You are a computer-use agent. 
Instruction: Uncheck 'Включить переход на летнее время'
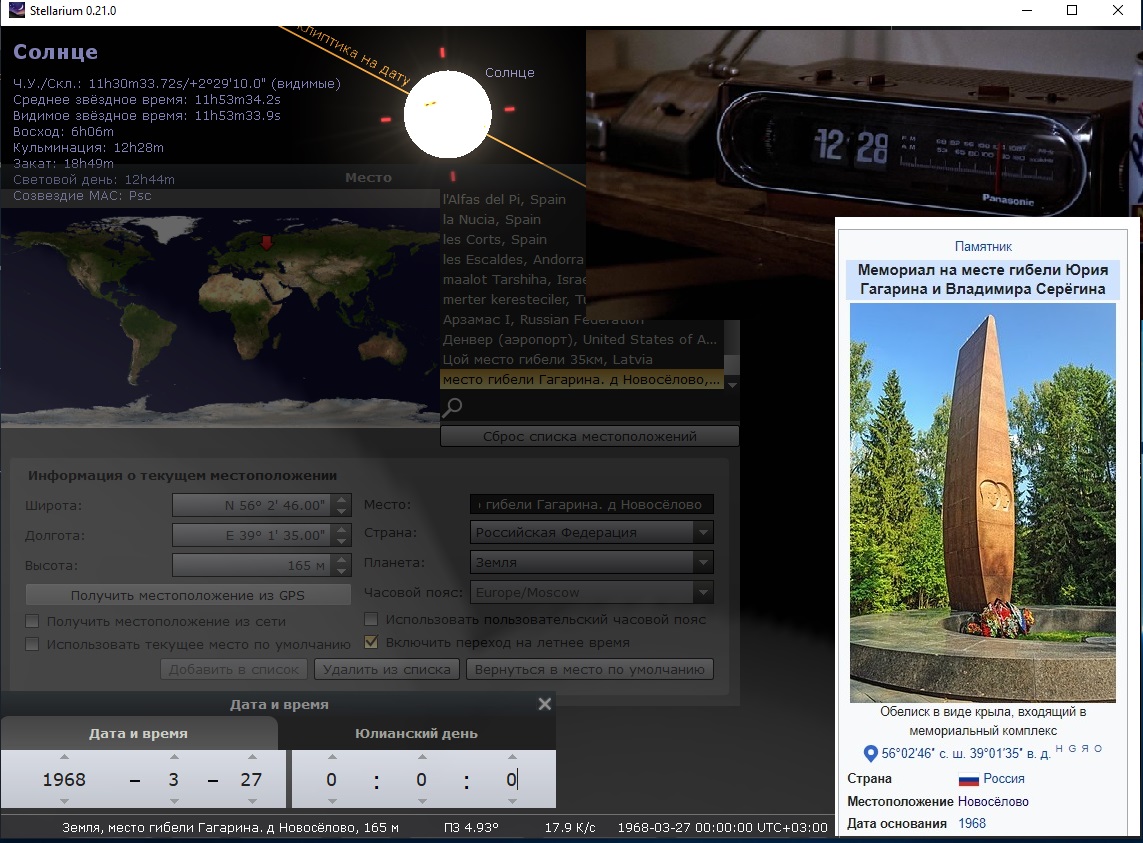click(371, 642)
